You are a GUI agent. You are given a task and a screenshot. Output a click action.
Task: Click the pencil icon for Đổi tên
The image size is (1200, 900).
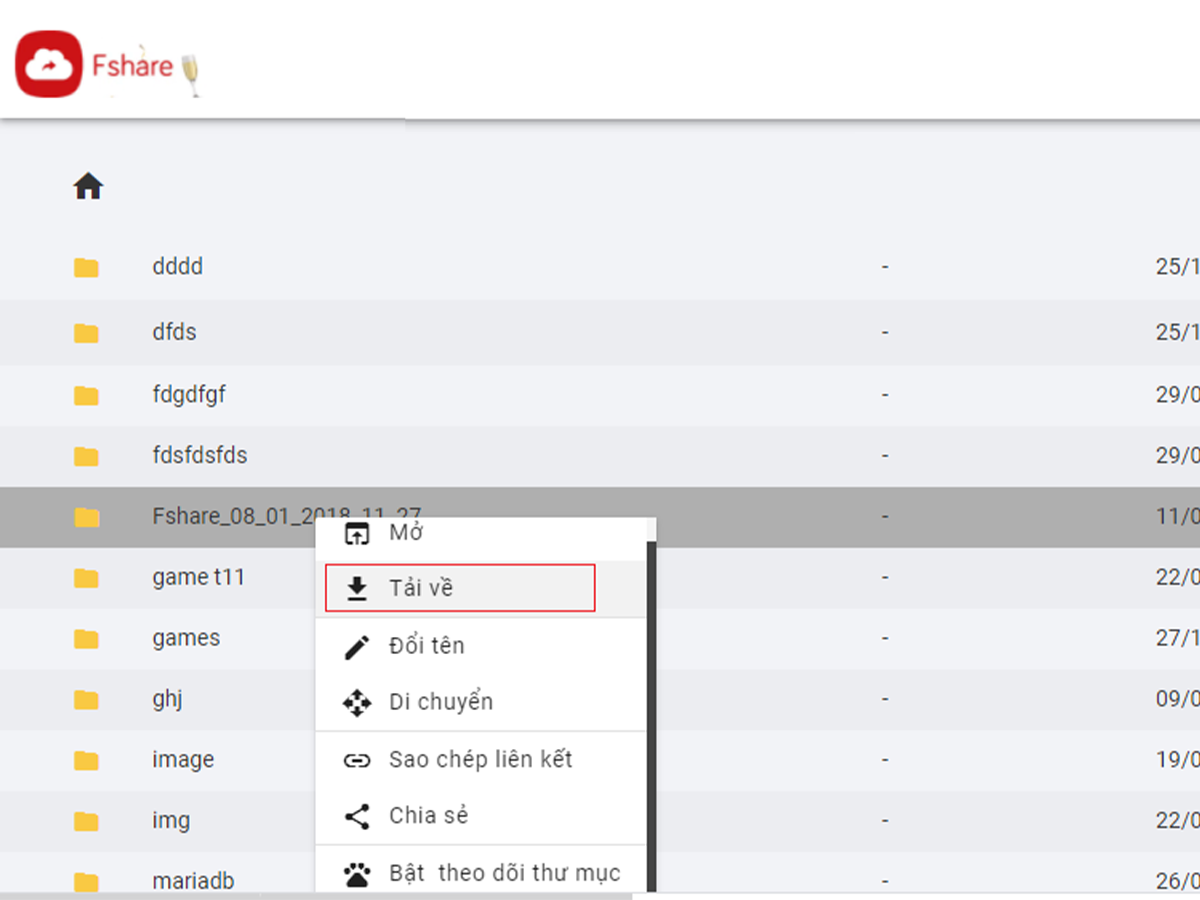tap(357, 647)
